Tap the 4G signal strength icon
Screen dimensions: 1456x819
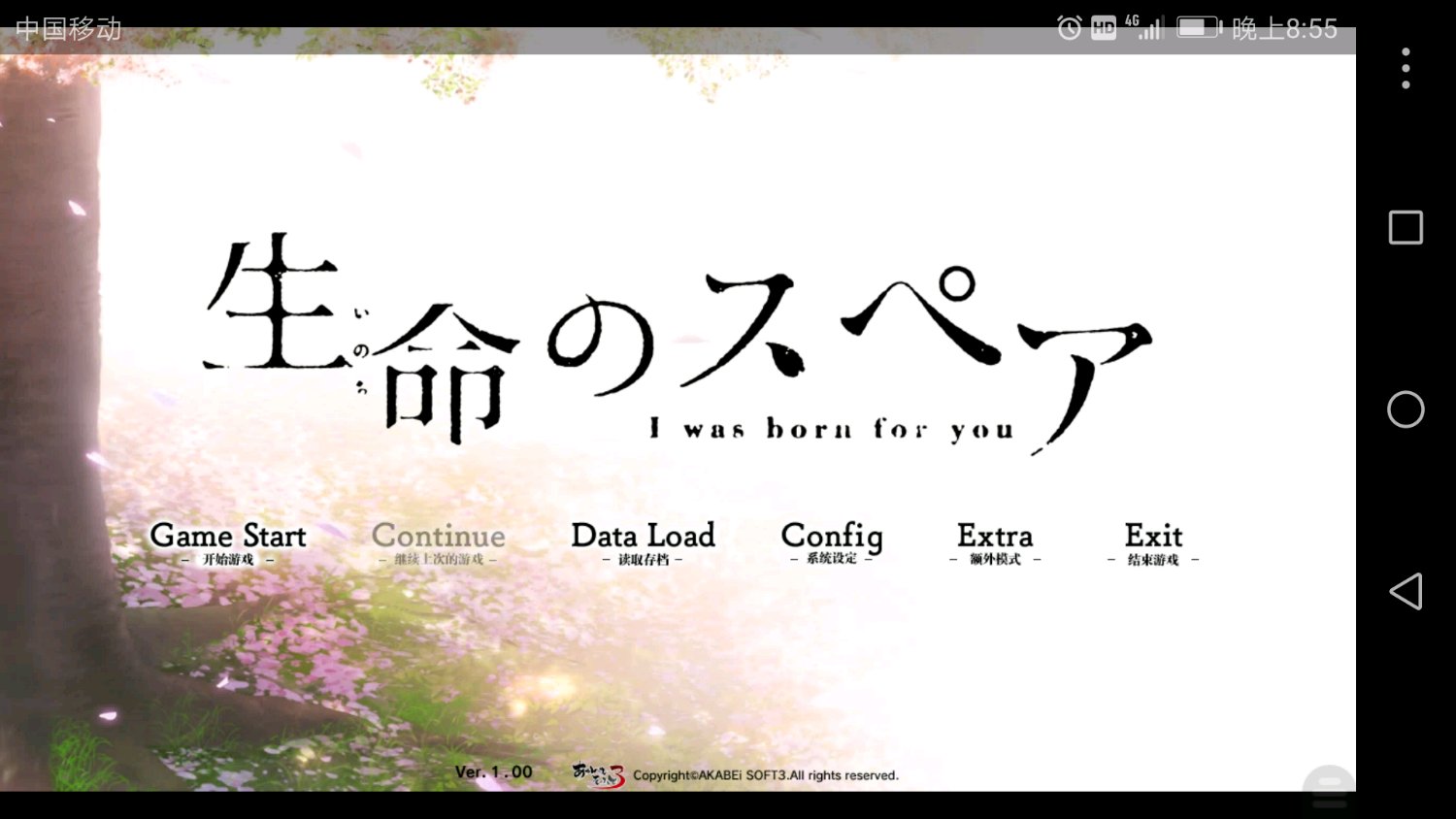[1145, 27]
